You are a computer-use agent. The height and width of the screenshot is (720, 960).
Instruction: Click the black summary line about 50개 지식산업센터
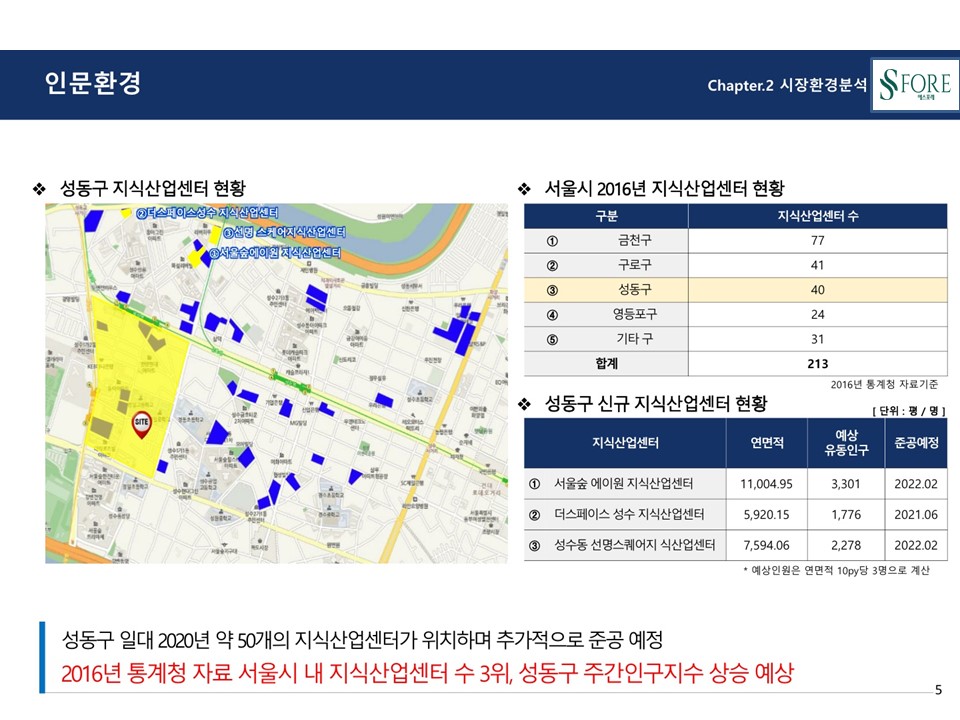pyautogui.click(x=362, y=640)
